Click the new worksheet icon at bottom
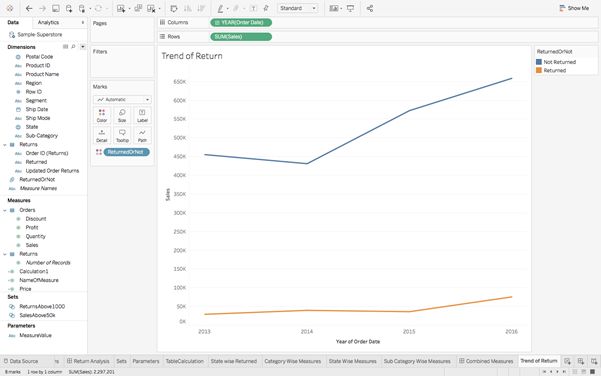This screenshot has width=601, height=376. [567, 361]
